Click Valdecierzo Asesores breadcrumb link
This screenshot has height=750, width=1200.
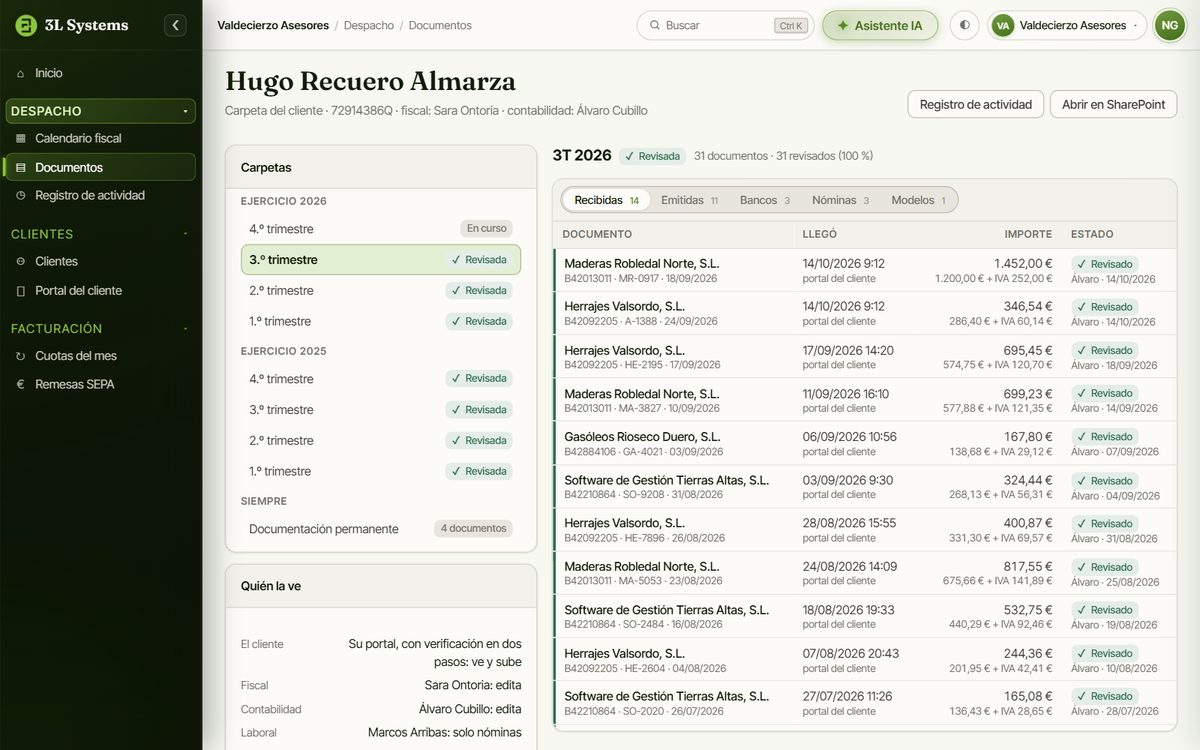[273, 25]
